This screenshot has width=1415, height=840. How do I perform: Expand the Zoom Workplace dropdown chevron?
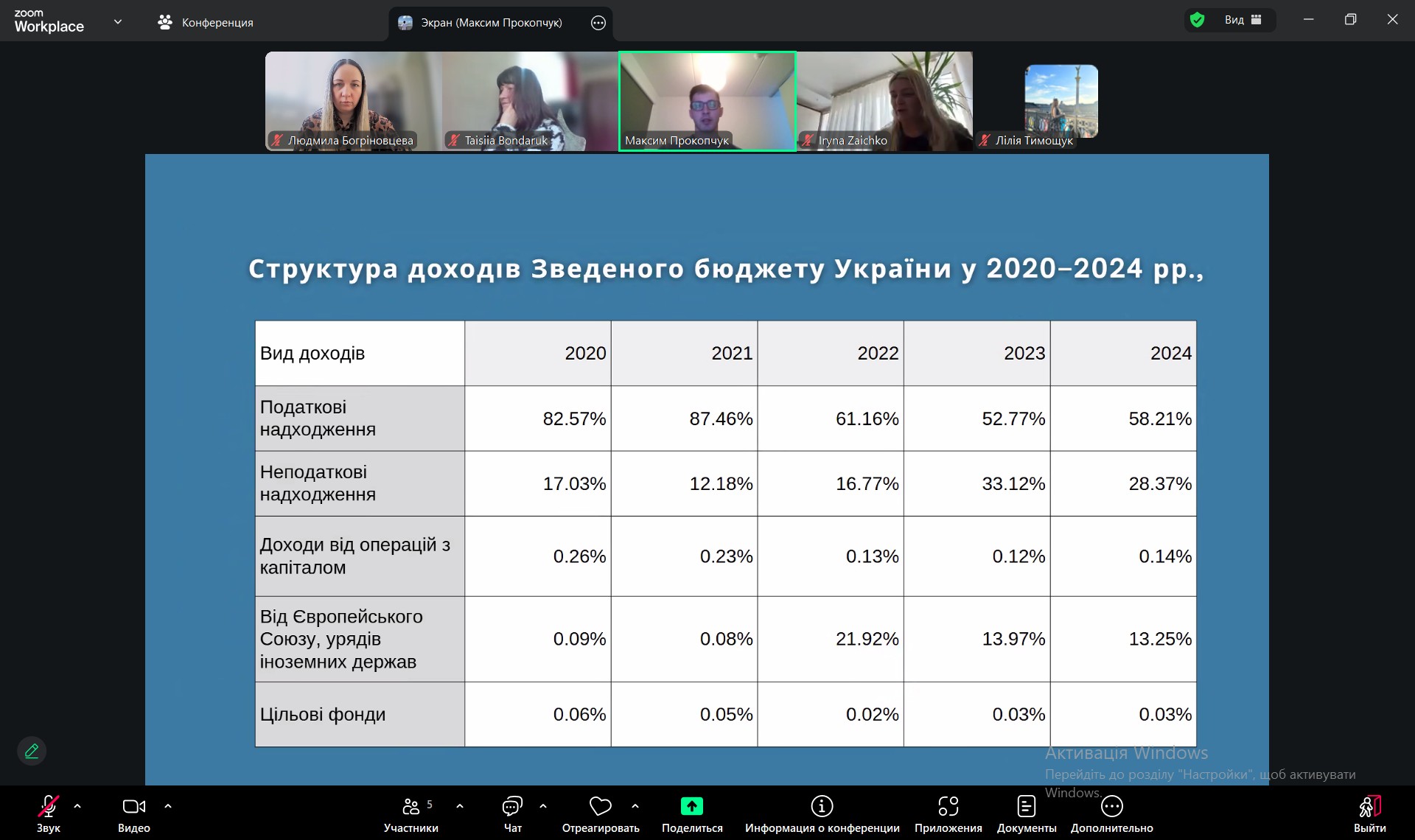[118, 21]
